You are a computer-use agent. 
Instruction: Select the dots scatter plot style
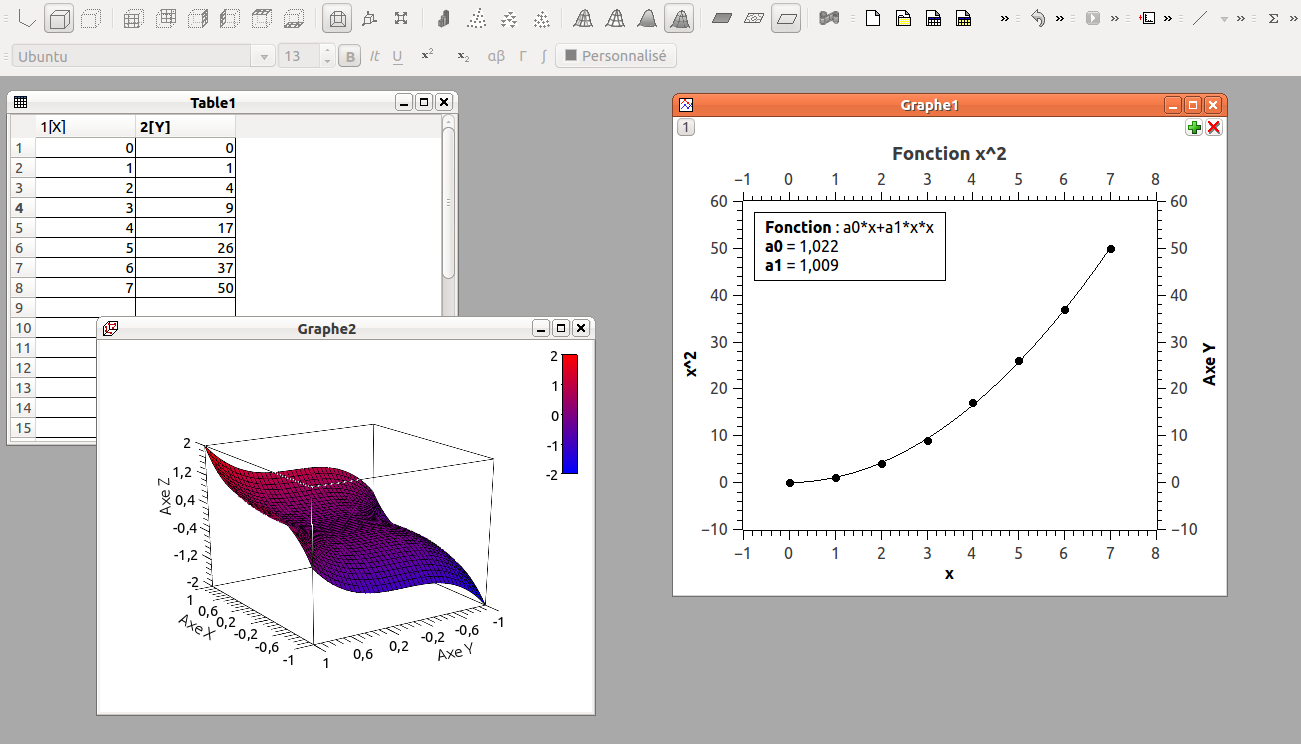(477, 18)
